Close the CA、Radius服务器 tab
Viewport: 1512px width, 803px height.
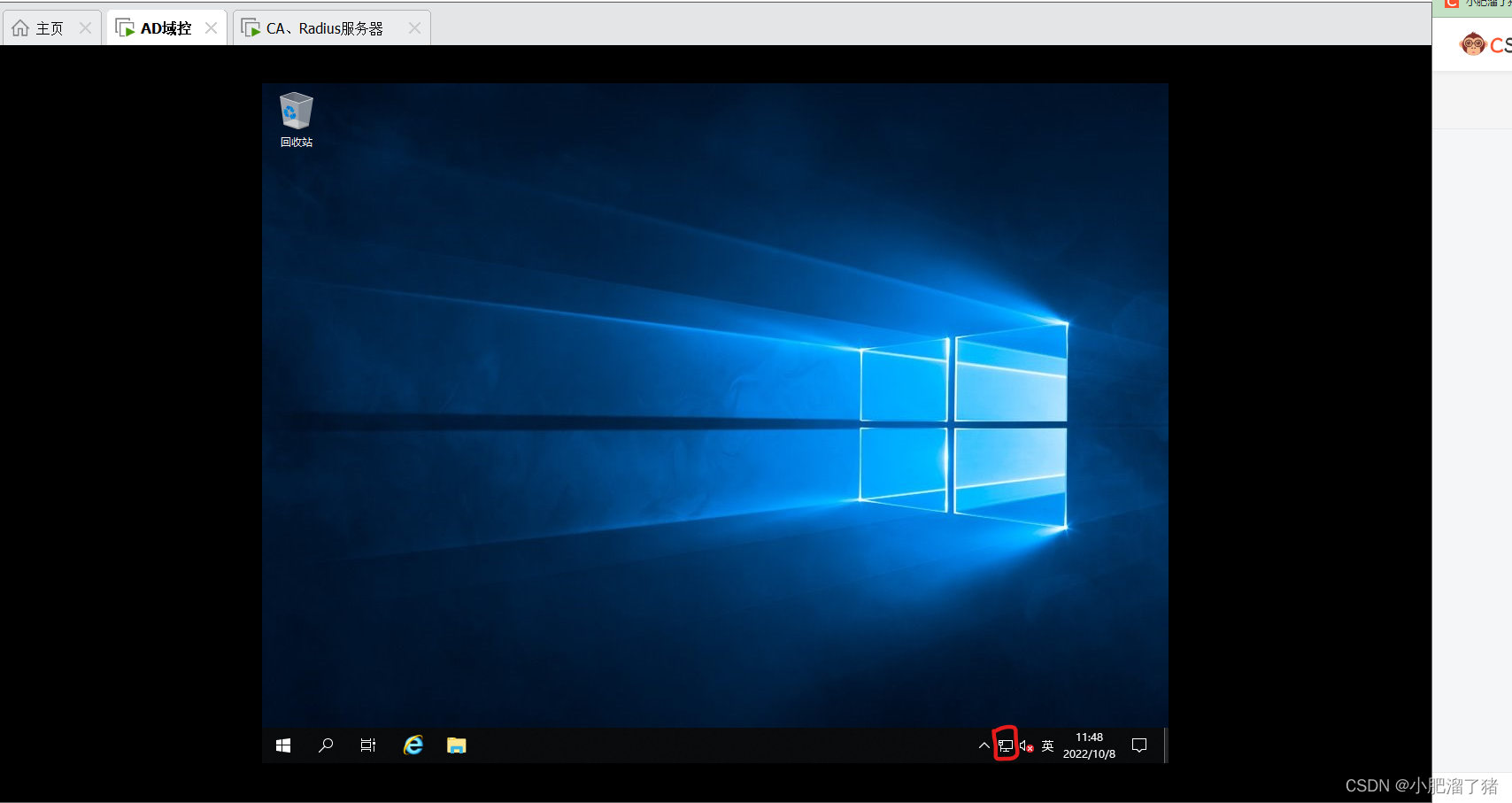pos(414,28)
